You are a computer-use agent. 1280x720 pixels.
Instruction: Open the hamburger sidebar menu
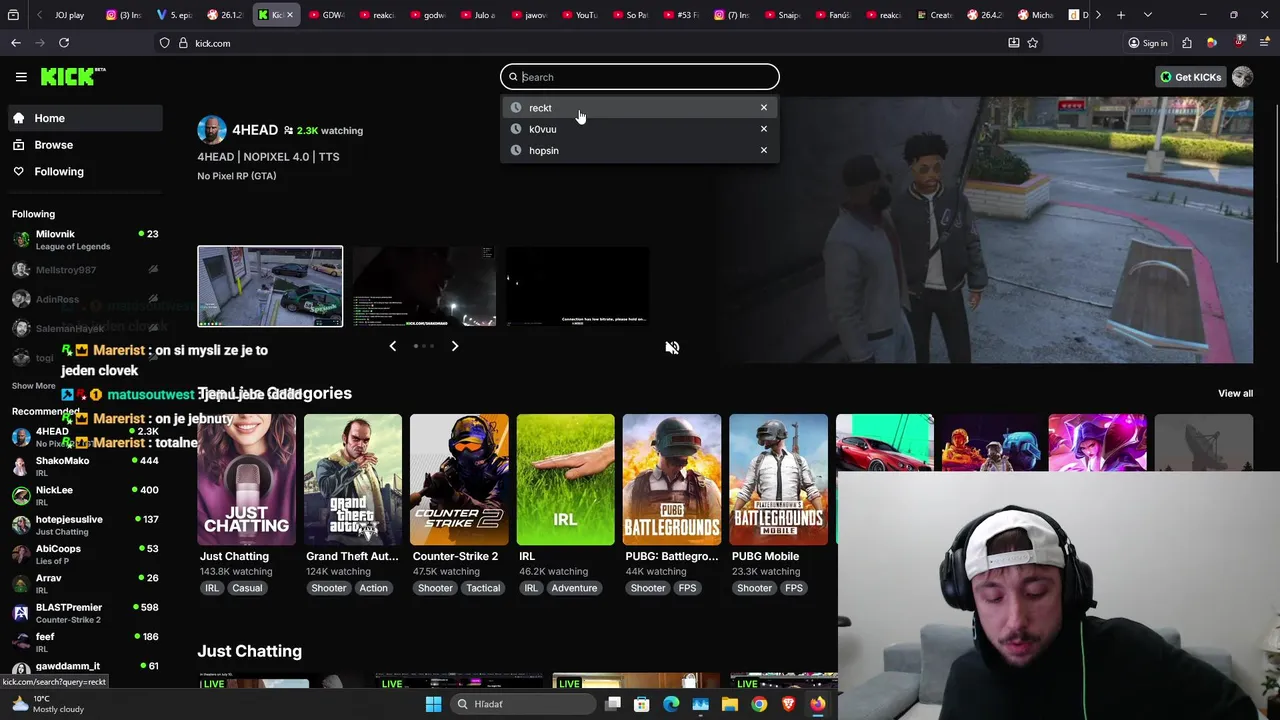21,77
